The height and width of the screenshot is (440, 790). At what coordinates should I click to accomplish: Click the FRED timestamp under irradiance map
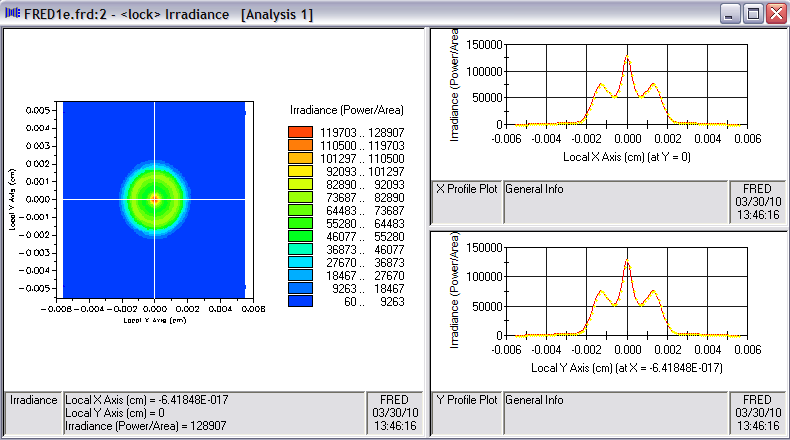(393, 412)
